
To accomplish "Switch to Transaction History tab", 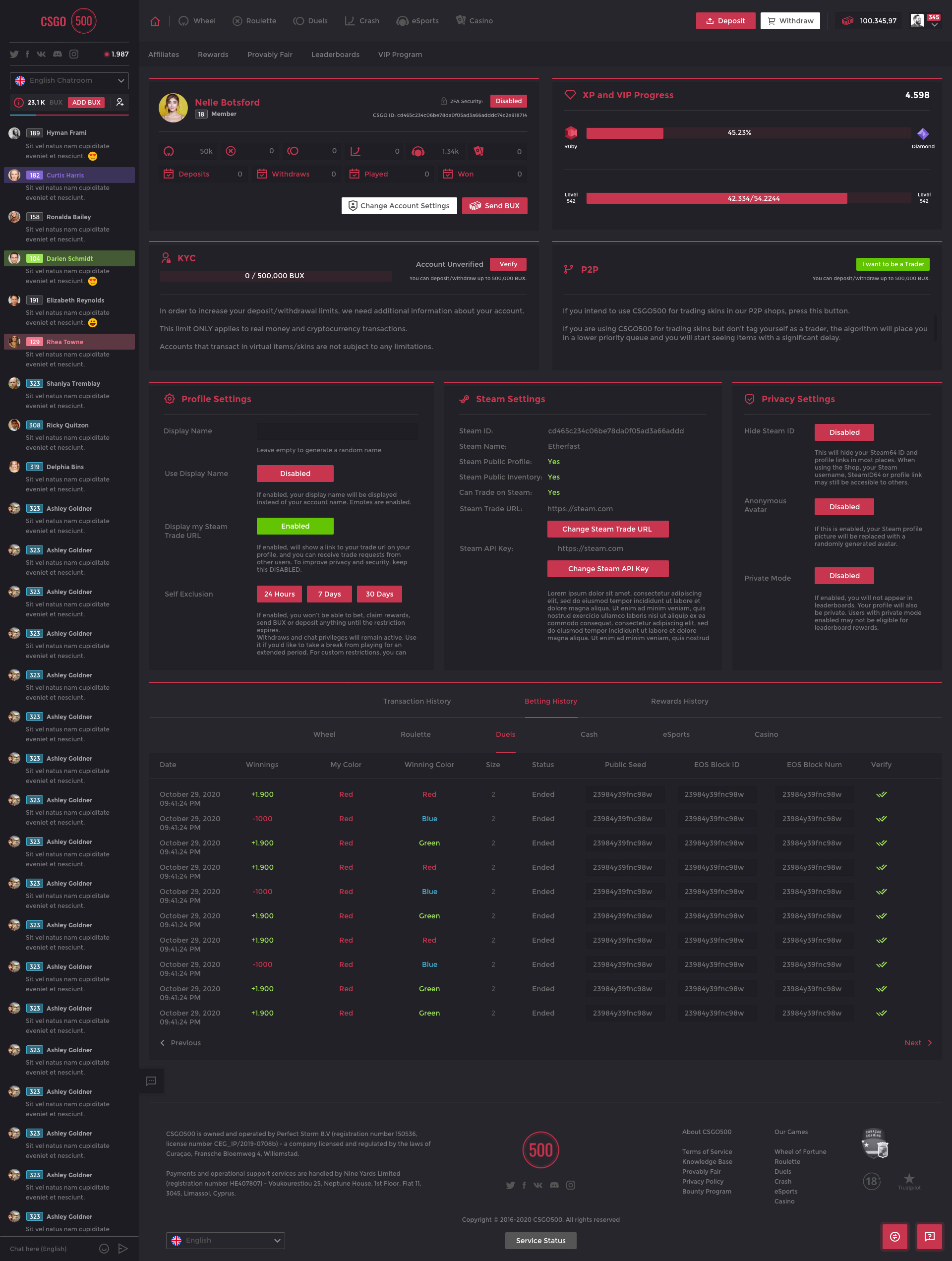I will (416, 701).
